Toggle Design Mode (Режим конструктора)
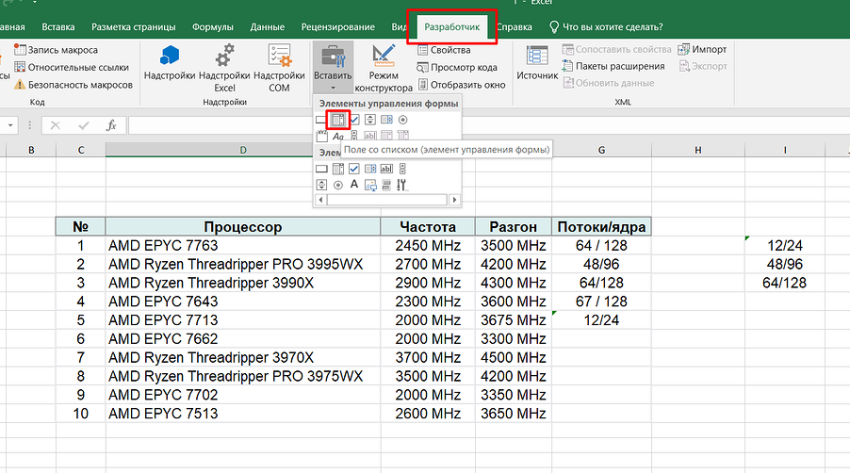Viewport: 850px width, 473px height. click(382, 58)
